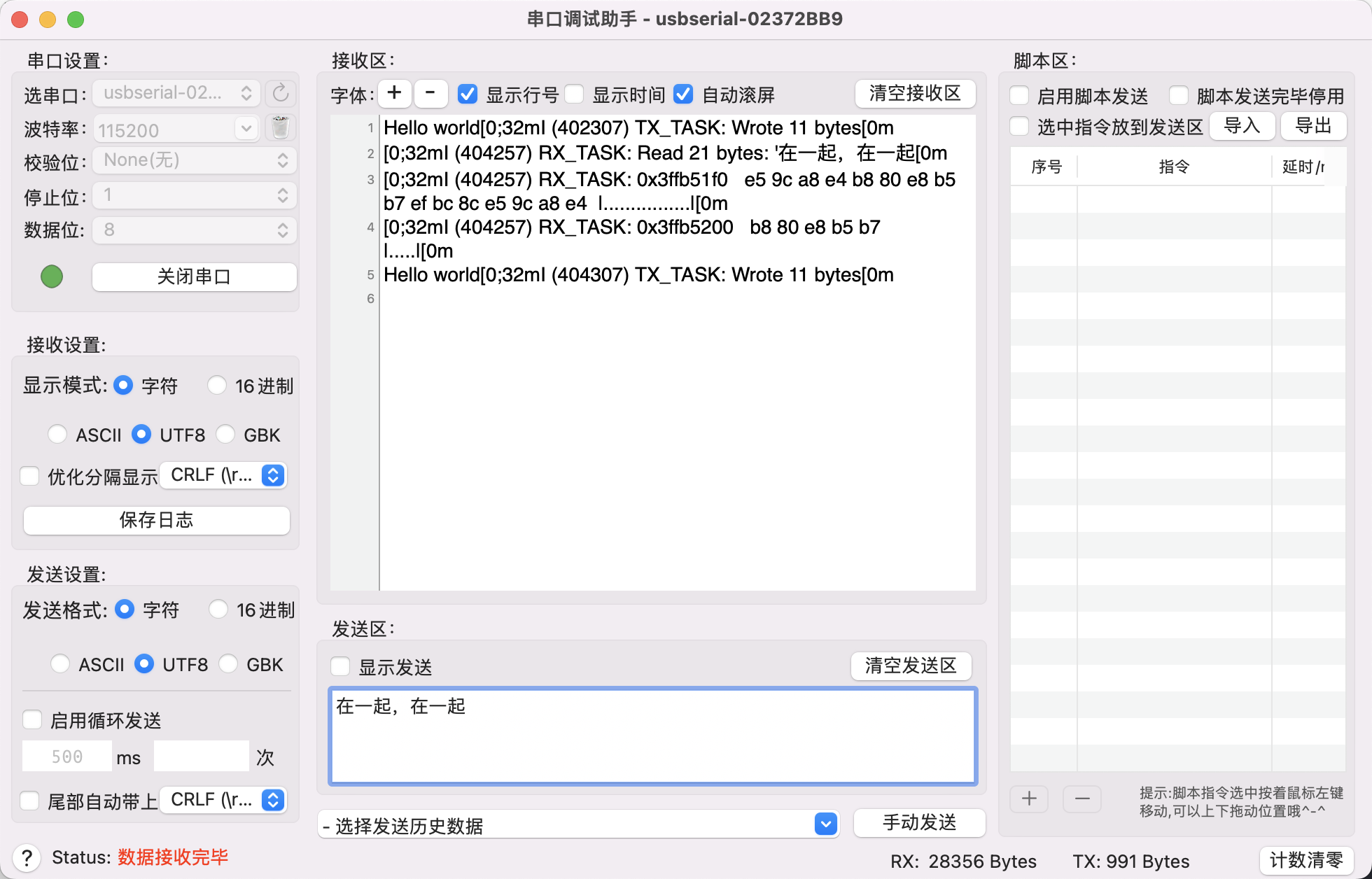The width and height of the screenshot is (1372, 879).
Task: Open help via the question mark icon
Action: coord(27,857)
